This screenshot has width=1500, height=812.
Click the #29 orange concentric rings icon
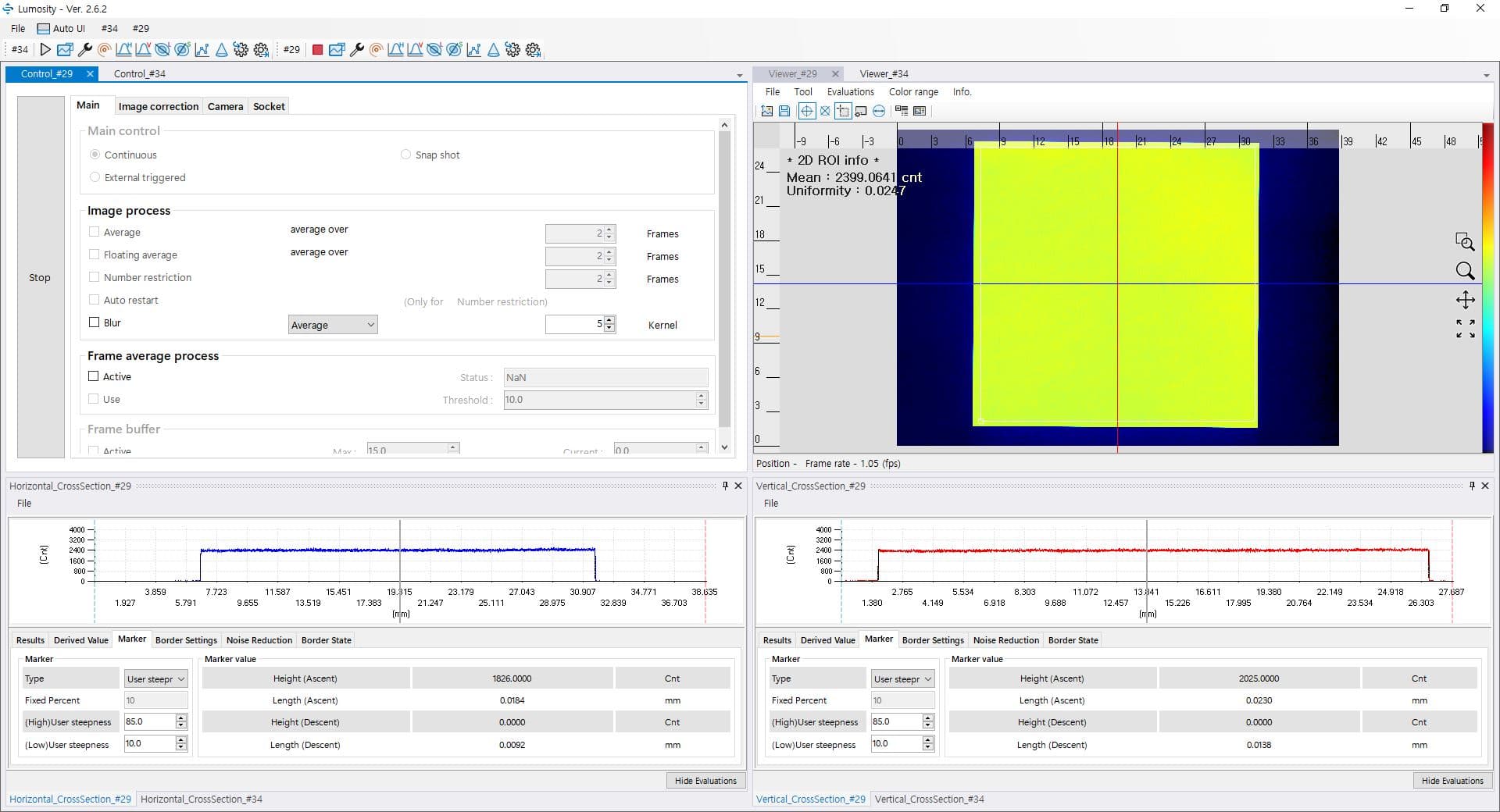[376, 49]
